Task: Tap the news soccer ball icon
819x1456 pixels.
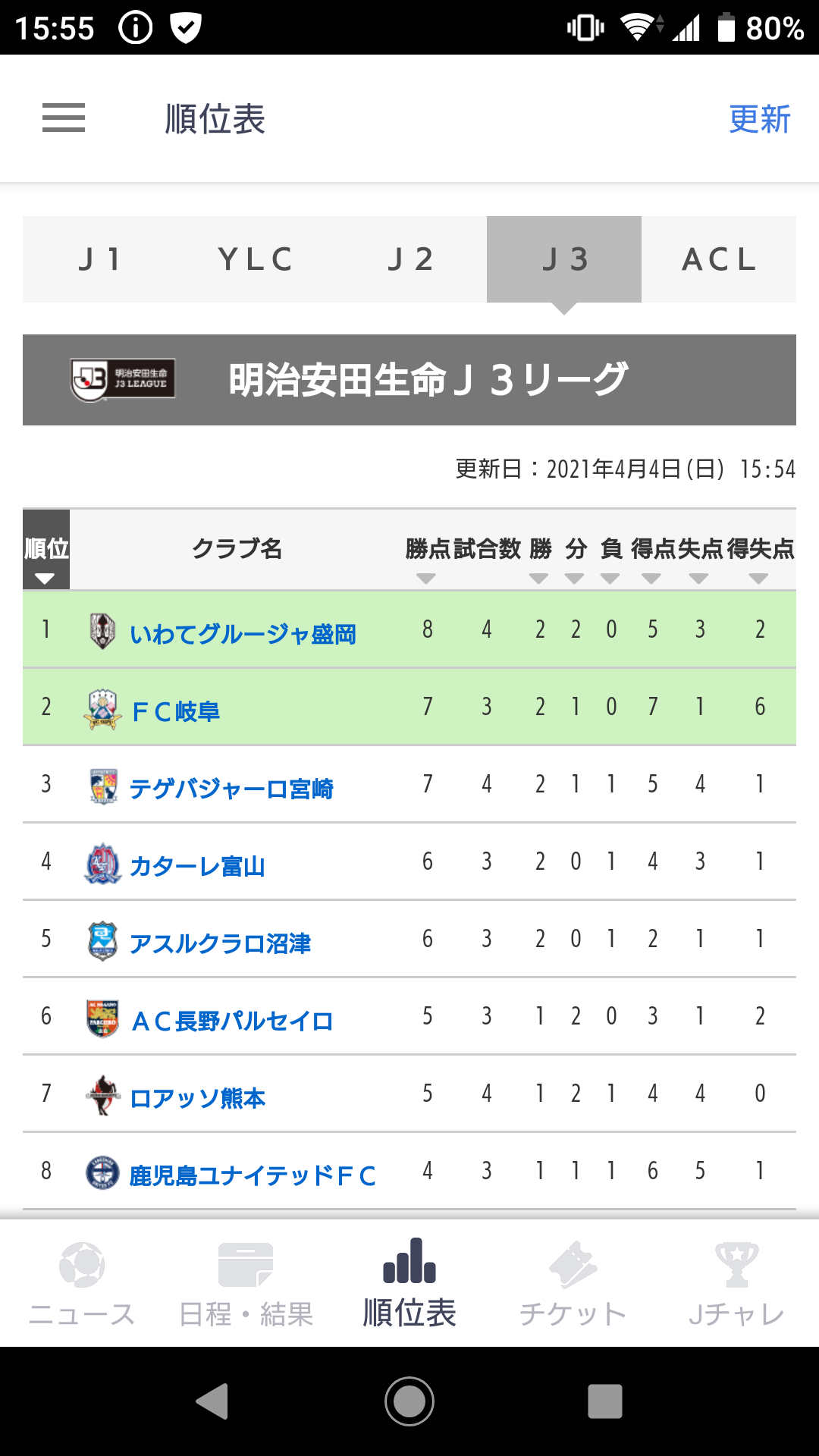Action: pos(82,1264)
